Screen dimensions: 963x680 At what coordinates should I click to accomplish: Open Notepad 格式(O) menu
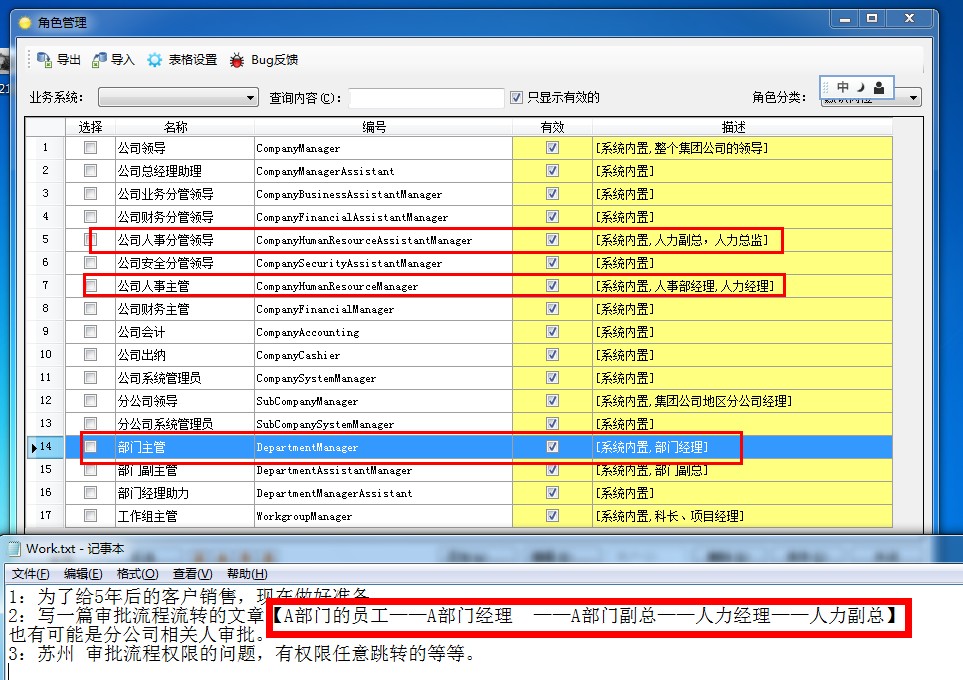[x=138, y=574]
